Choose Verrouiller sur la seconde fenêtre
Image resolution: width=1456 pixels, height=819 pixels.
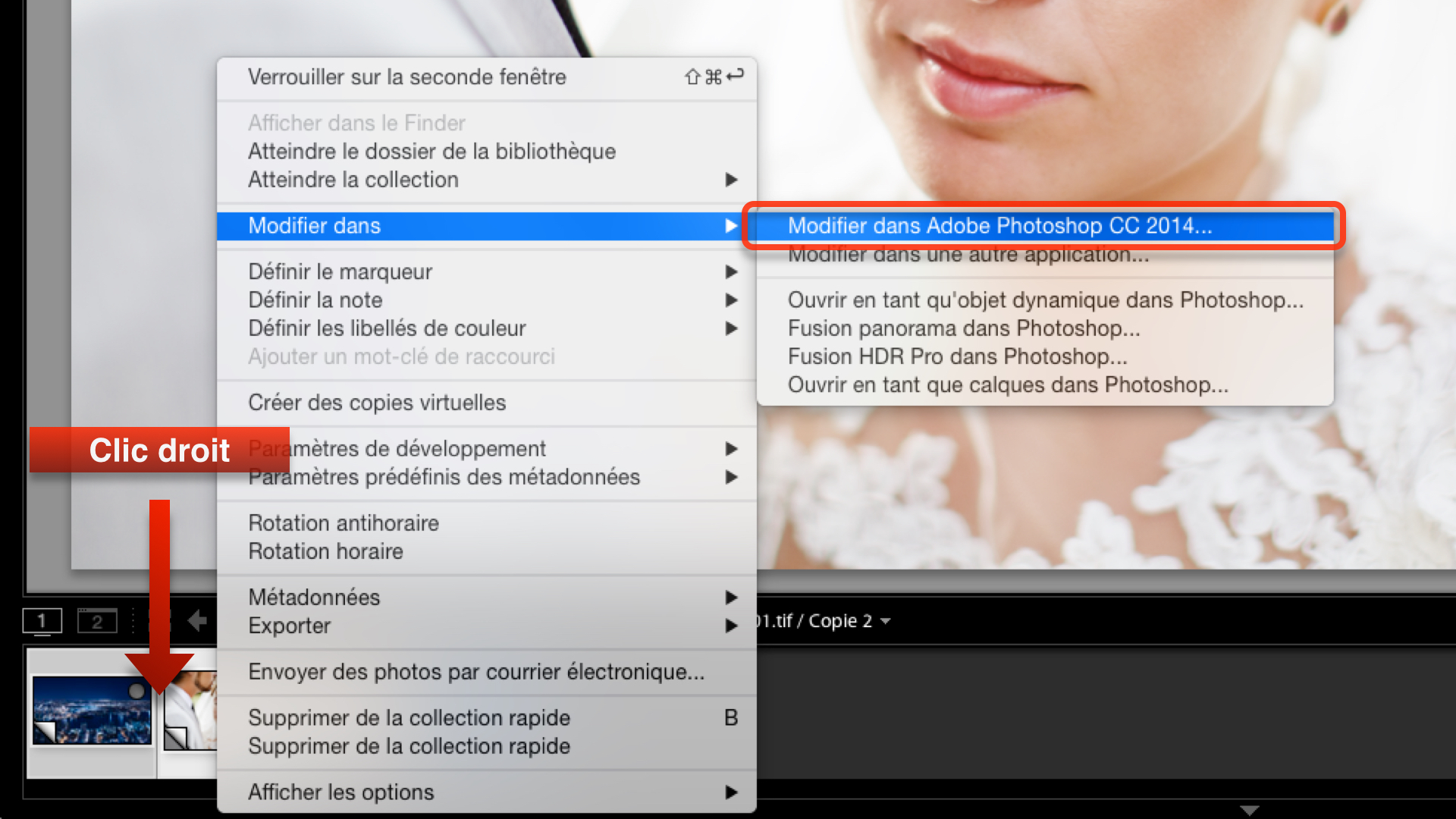pyautogui.click(x=407, y=77)
